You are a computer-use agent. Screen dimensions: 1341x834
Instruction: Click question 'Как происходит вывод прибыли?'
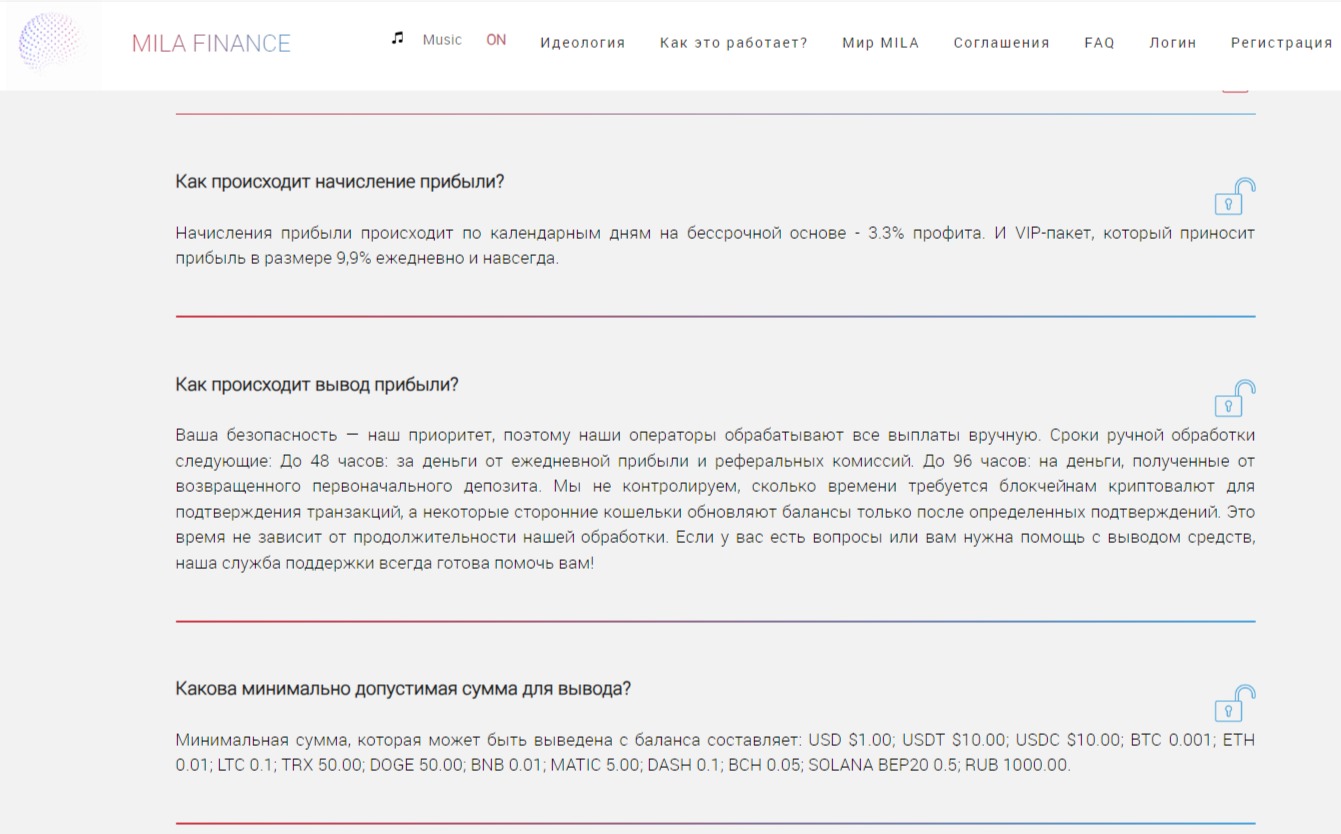[x=317, y=385]
